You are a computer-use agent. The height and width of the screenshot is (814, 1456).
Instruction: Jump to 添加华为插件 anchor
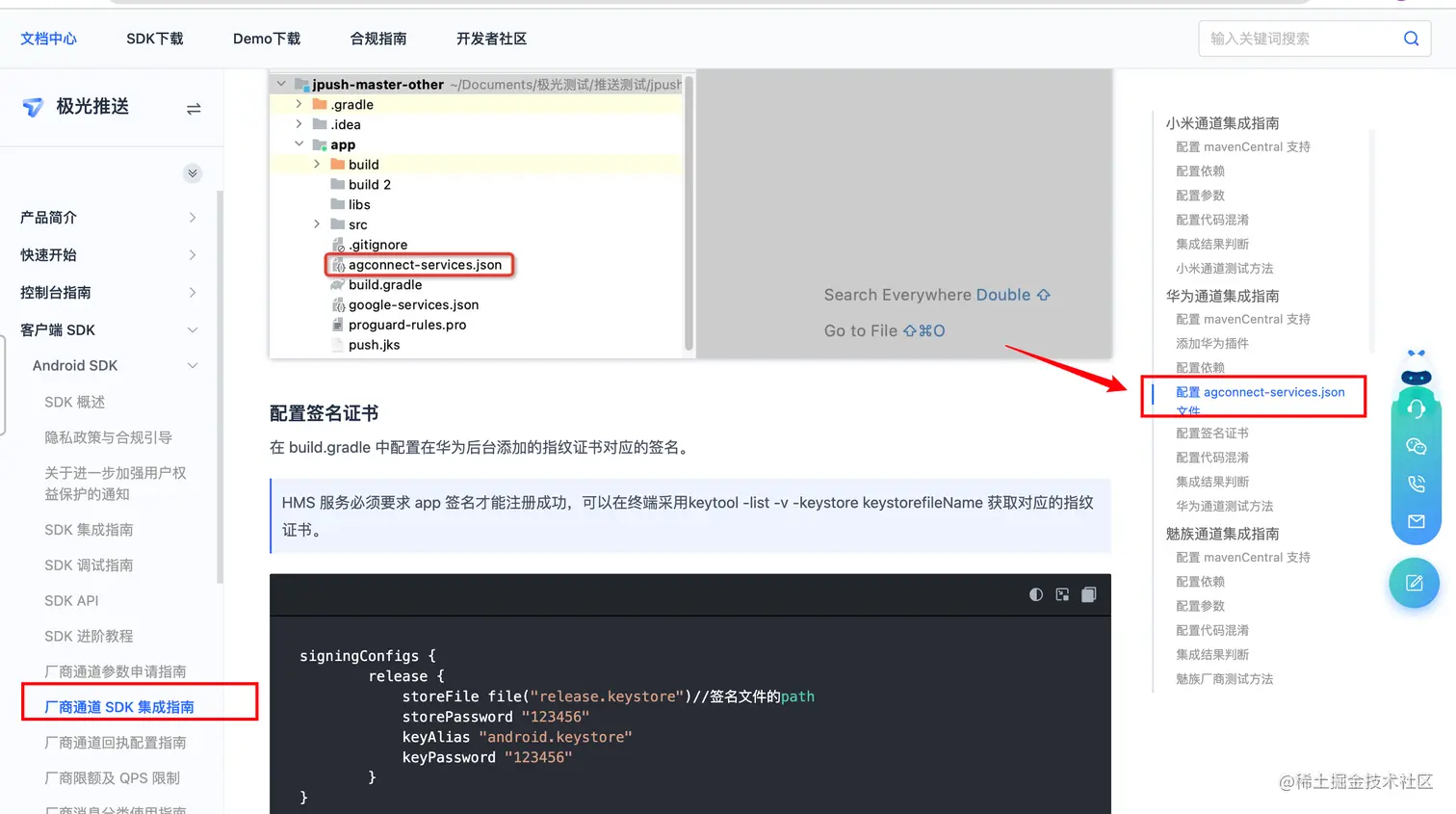1211,344
